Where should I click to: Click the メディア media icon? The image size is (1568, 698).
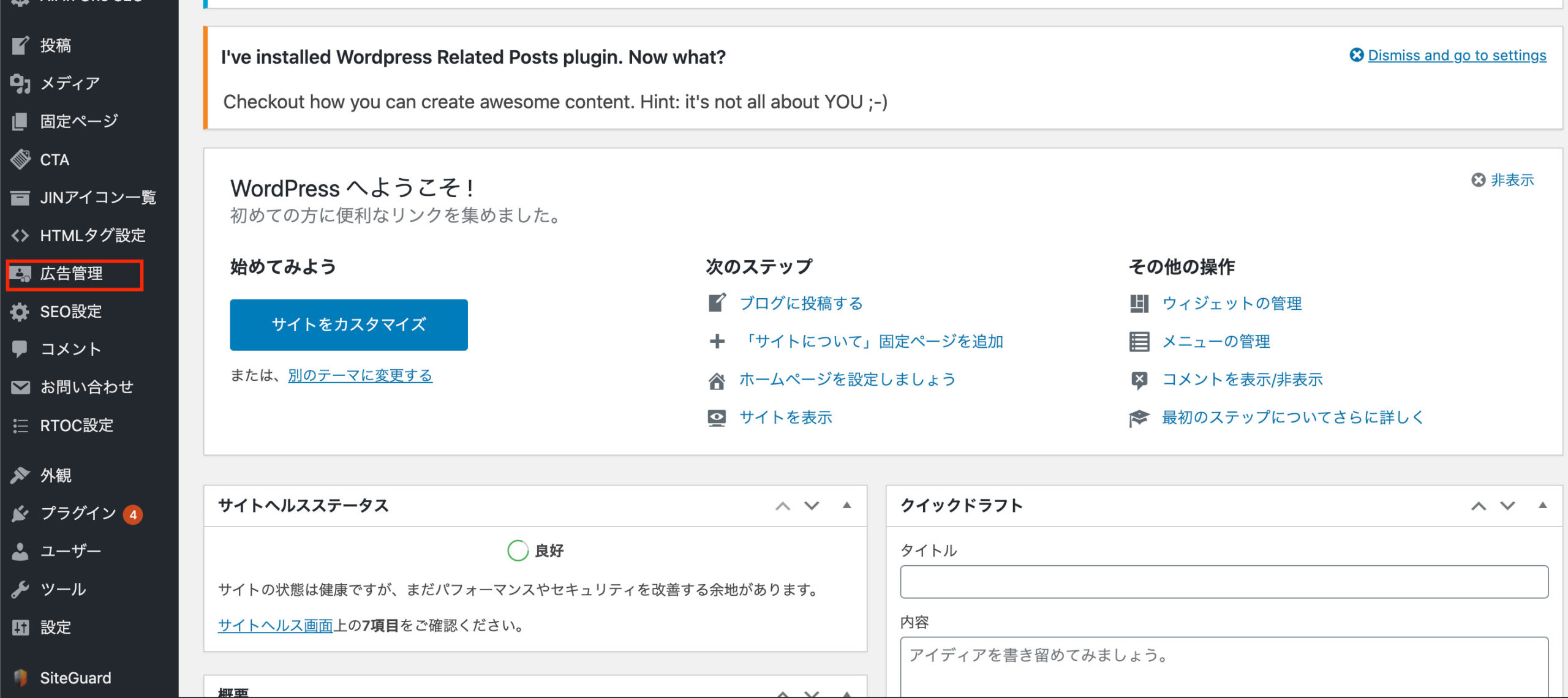tap(20, 83)
